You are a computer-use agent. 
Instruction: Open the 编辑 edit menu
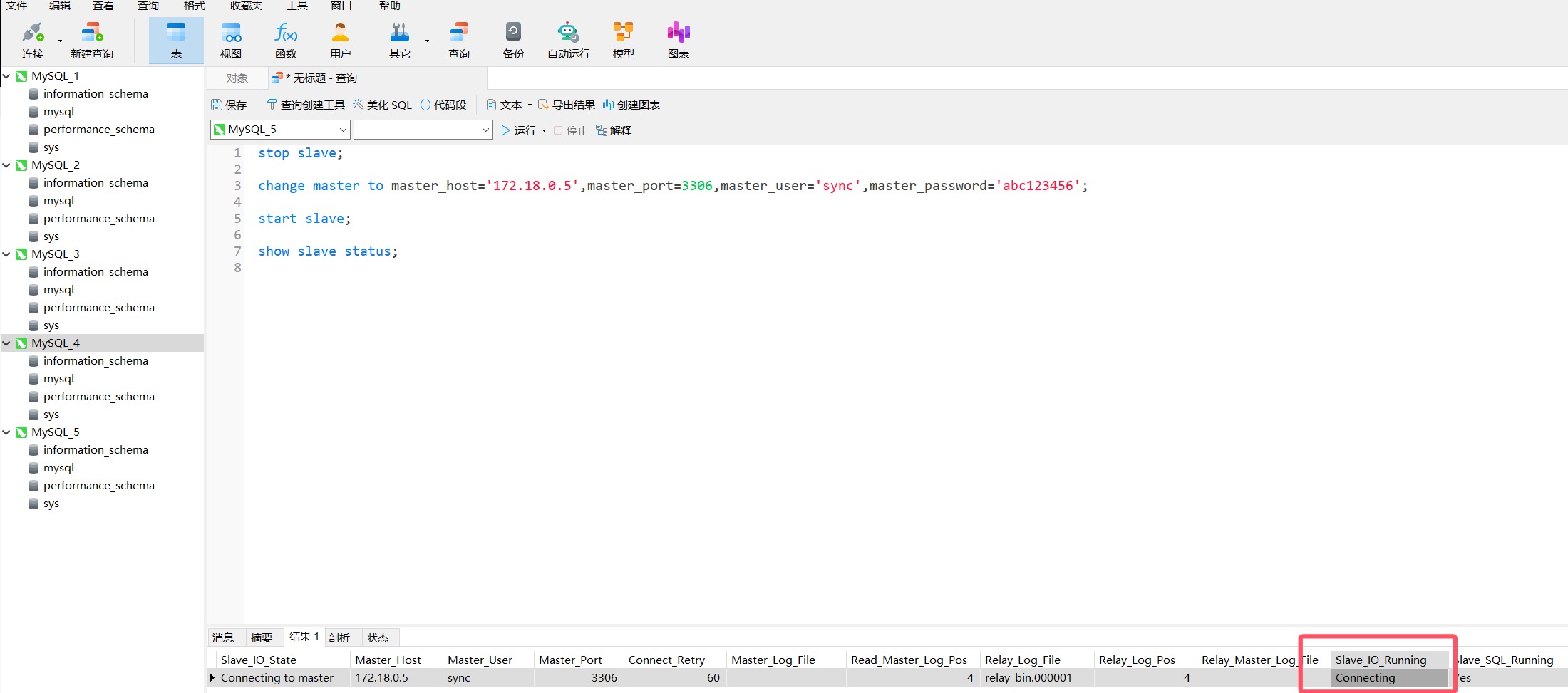point(60,6)
